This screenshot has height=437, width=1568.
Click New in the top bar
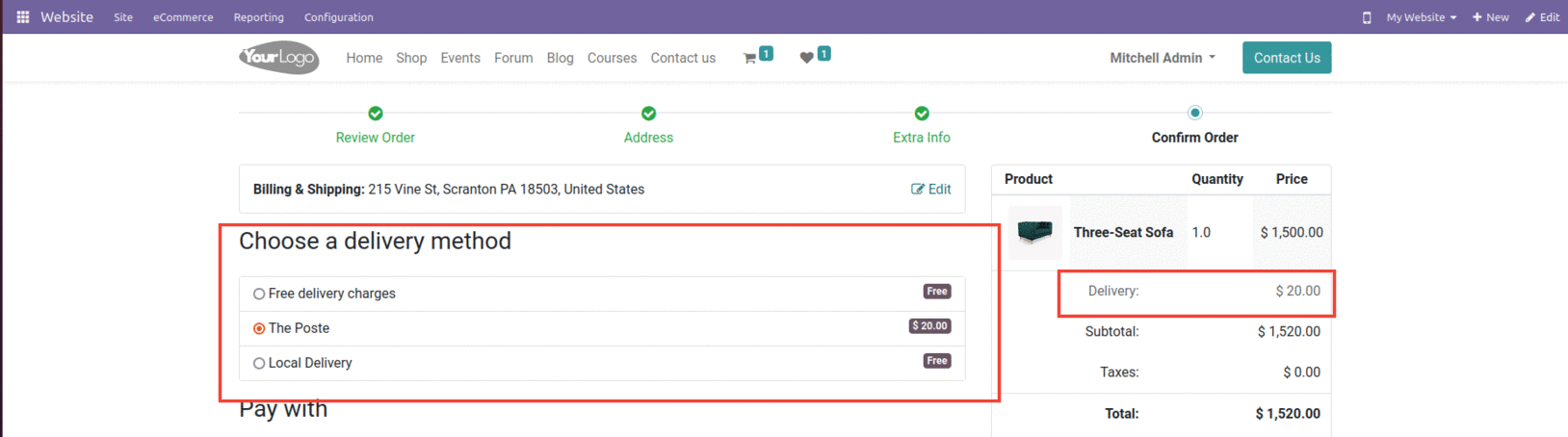pyautogui.click(x=1491, y=17)
